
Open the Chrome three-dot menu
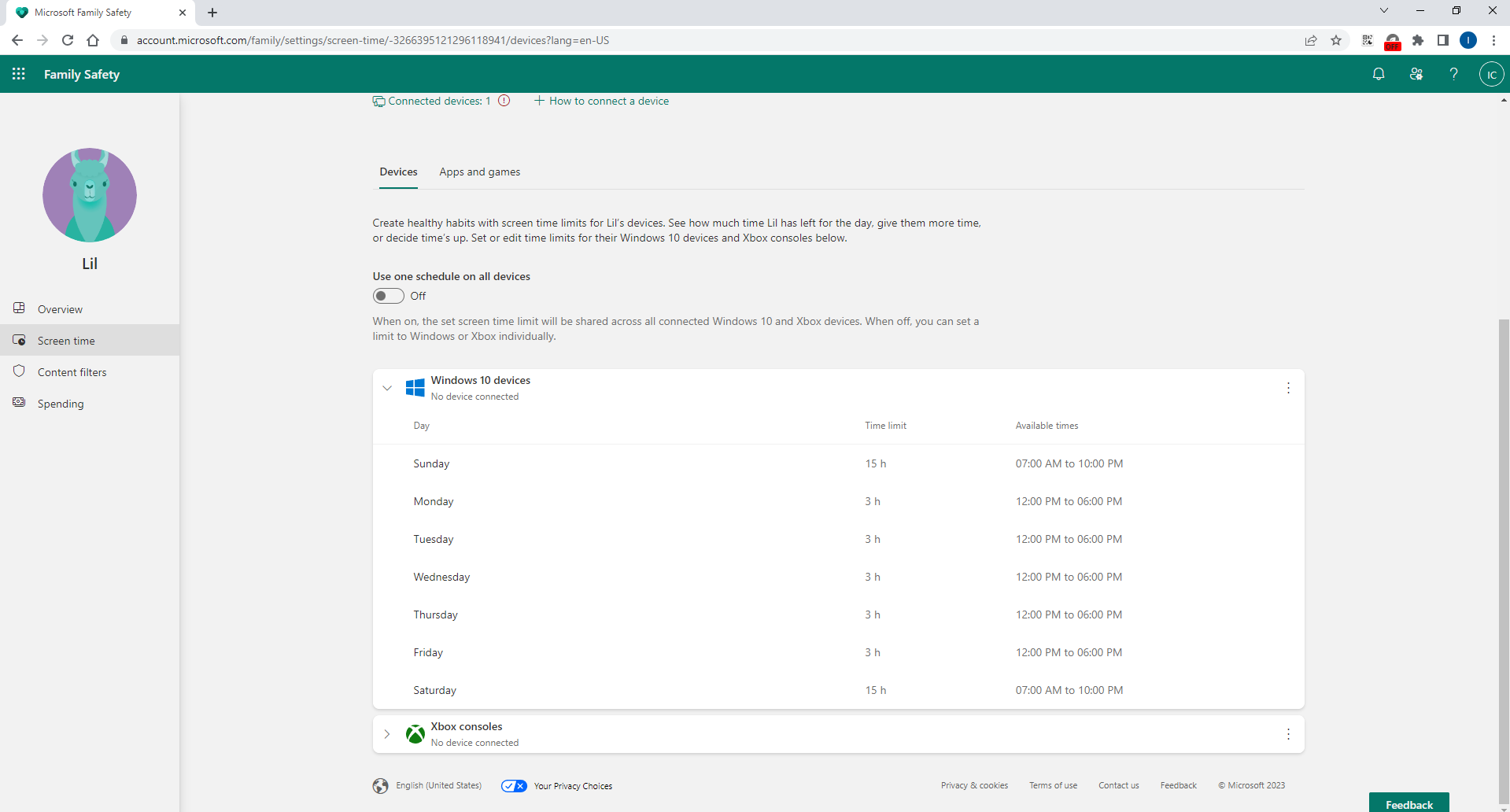point(1493,40)
